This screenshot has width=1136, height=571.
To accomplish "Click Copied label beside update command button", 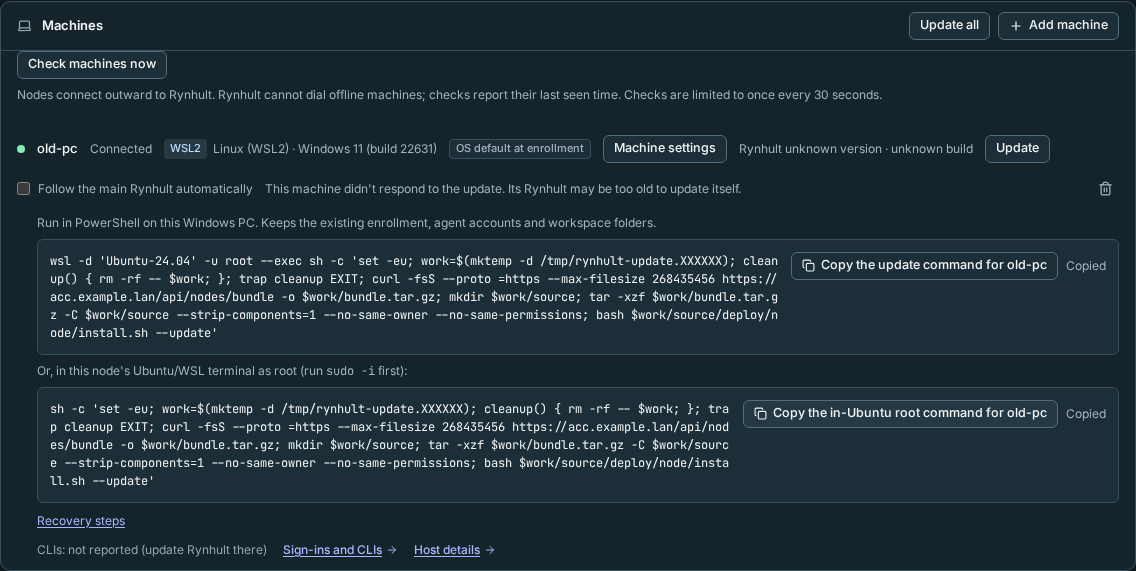I will click(1085, 266).
